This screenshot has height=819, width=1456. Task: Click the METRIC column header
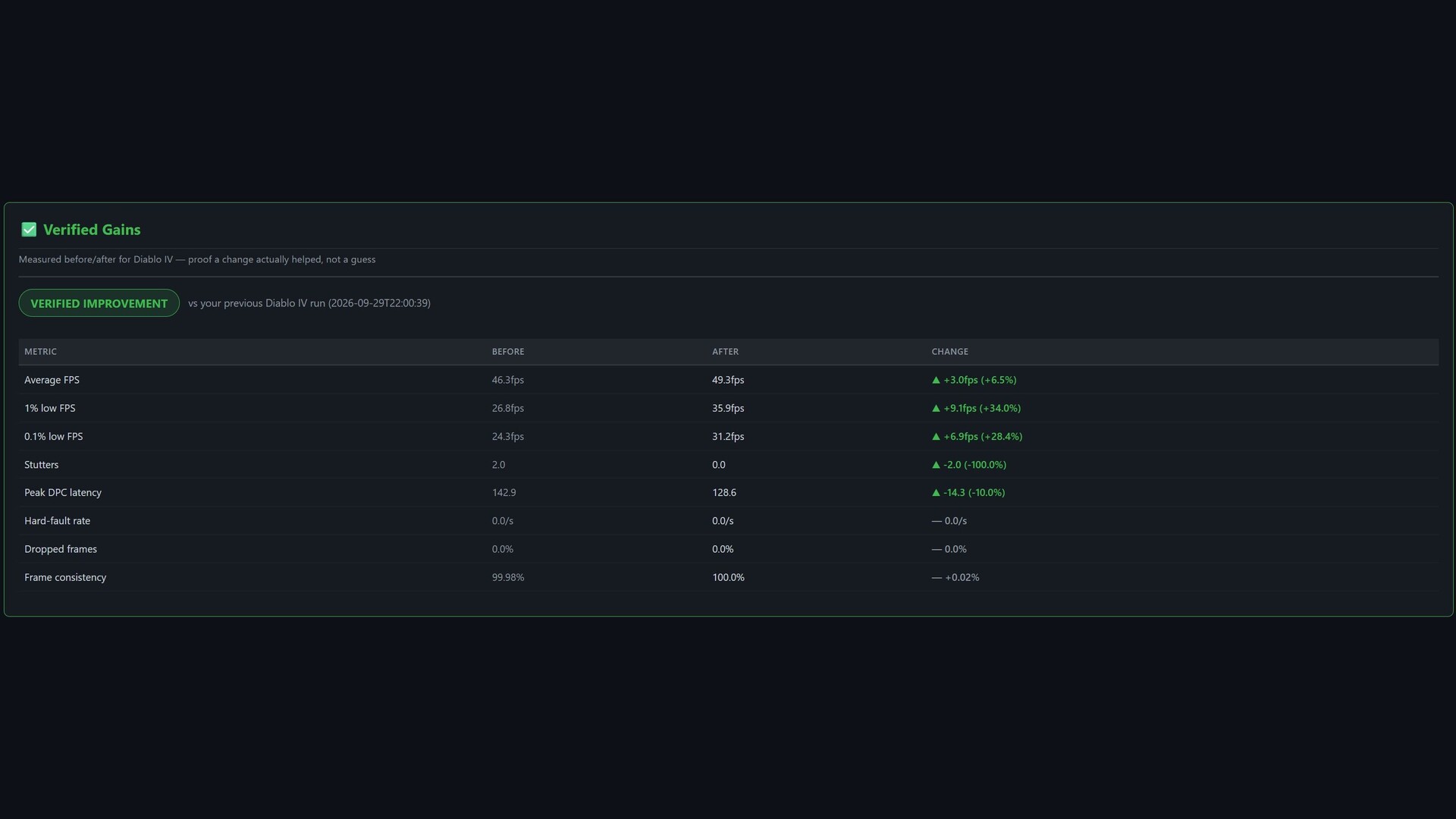coord(40,352)
